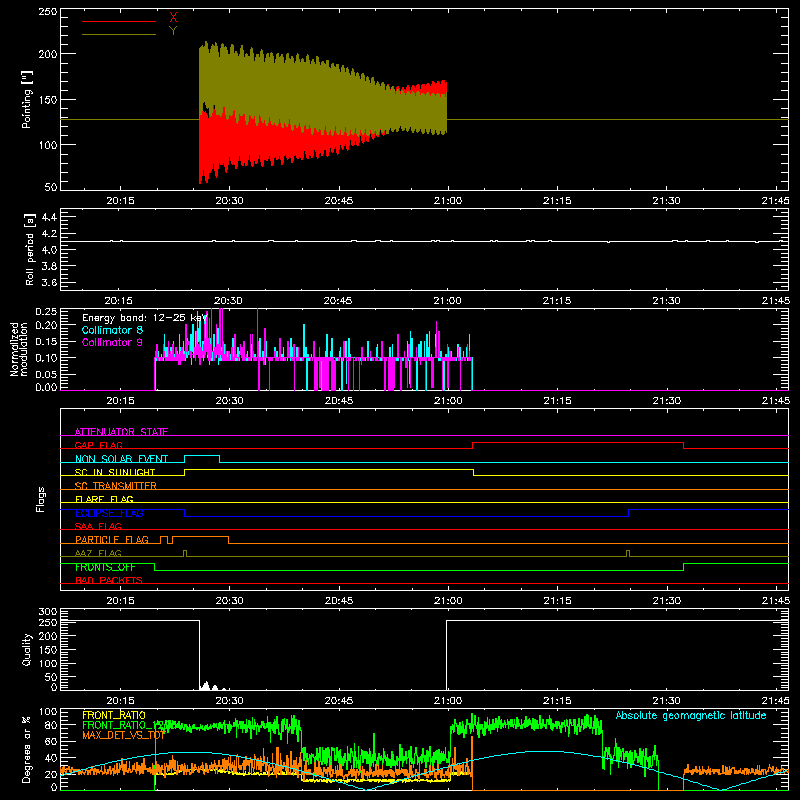Click the GAP_FLAG label
The image size is (800, 800).
coord(98,445)
